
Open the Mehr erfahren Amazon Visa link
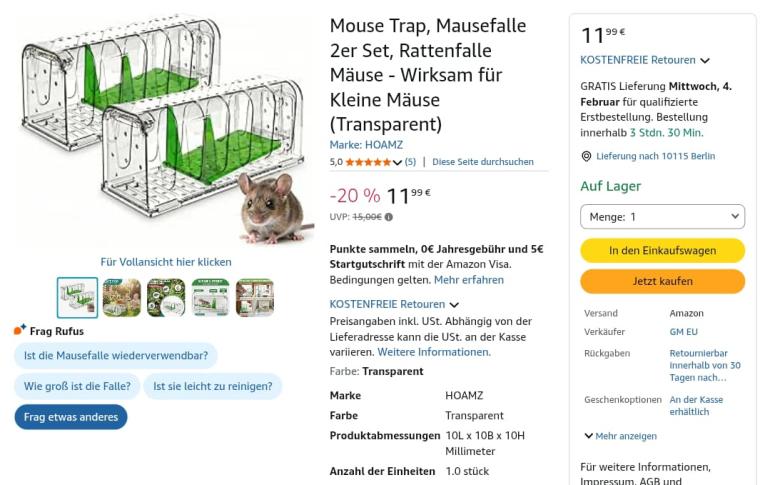tap(468, 280)
